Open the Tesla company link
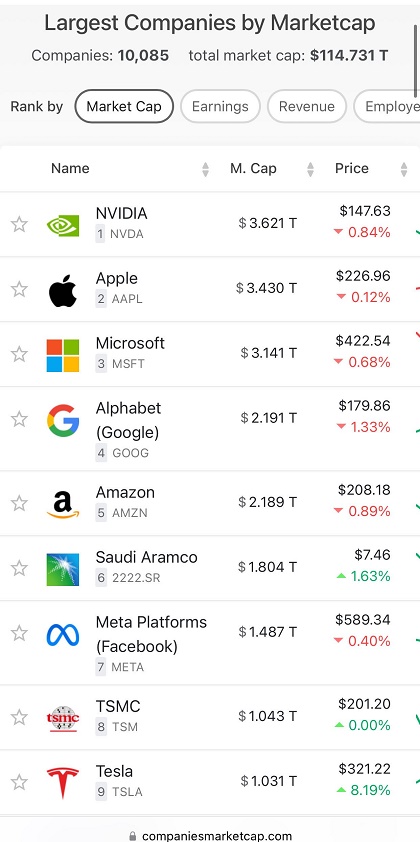The width and height of the screenshot is (420, 842). pos(114,771)
